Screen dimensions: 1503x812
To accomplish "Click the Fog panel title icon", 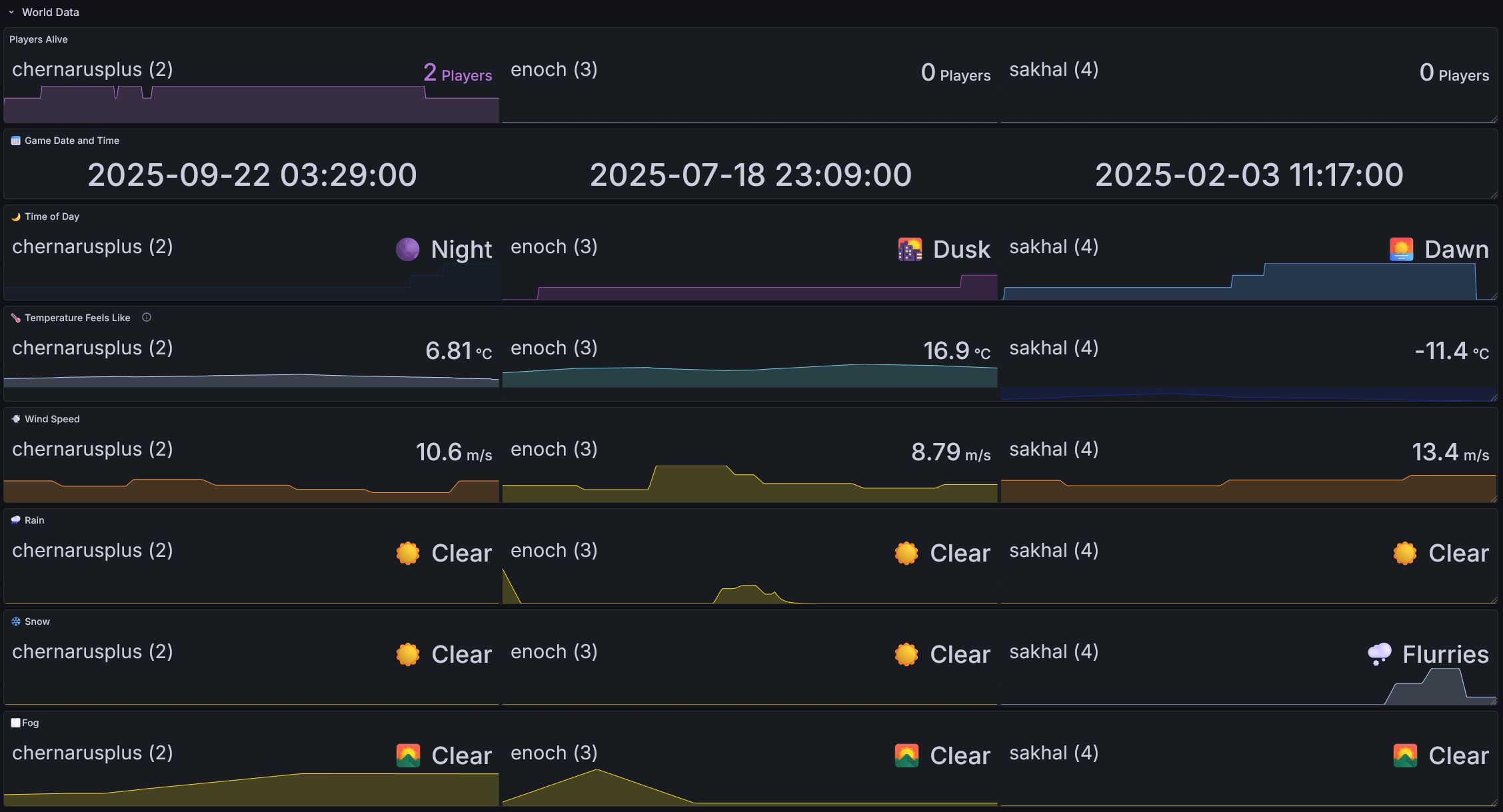I will pos(15,723).
